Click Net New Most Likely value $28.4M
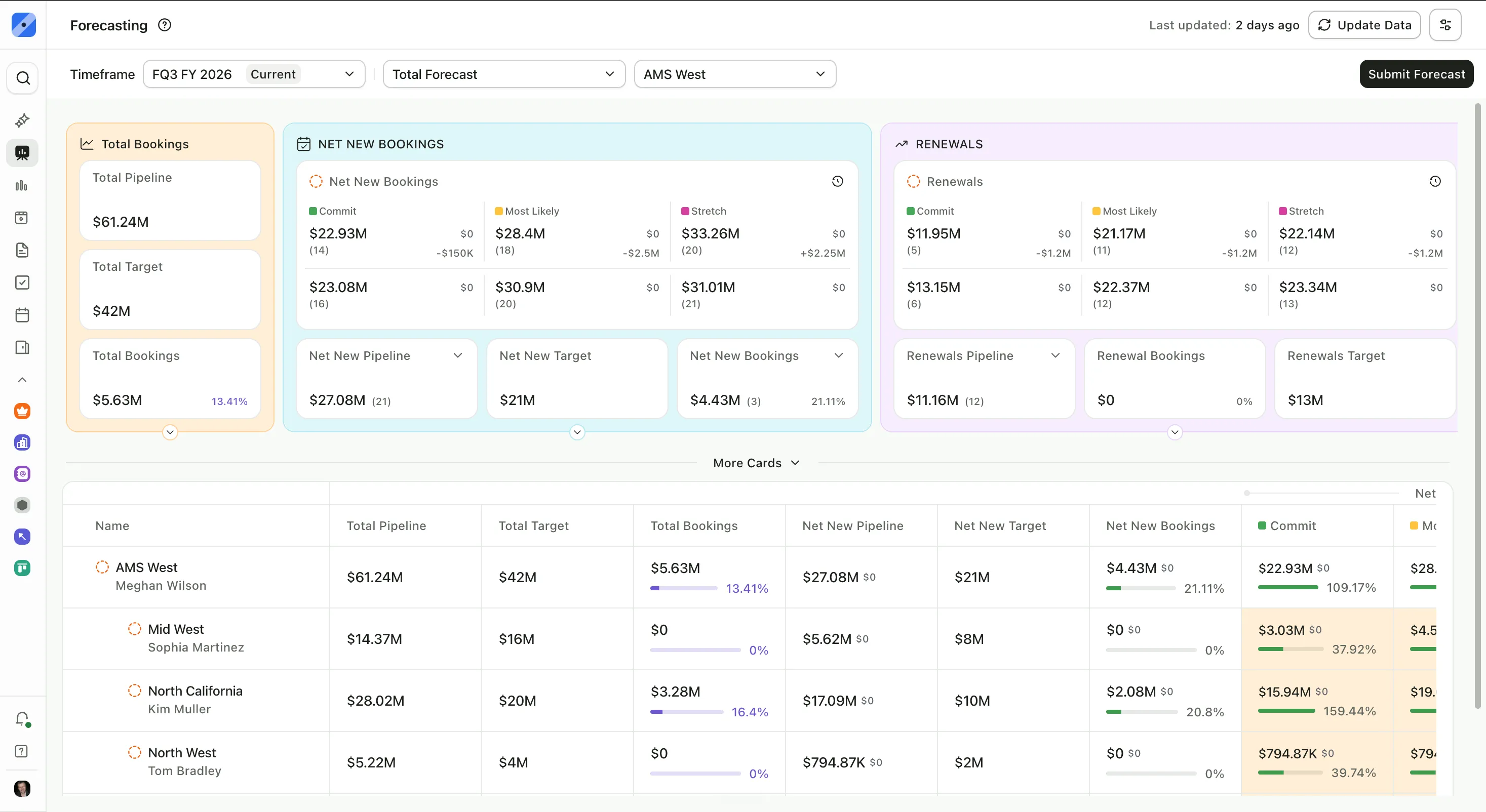1486x812 pixels. click(x=520, y=233)
